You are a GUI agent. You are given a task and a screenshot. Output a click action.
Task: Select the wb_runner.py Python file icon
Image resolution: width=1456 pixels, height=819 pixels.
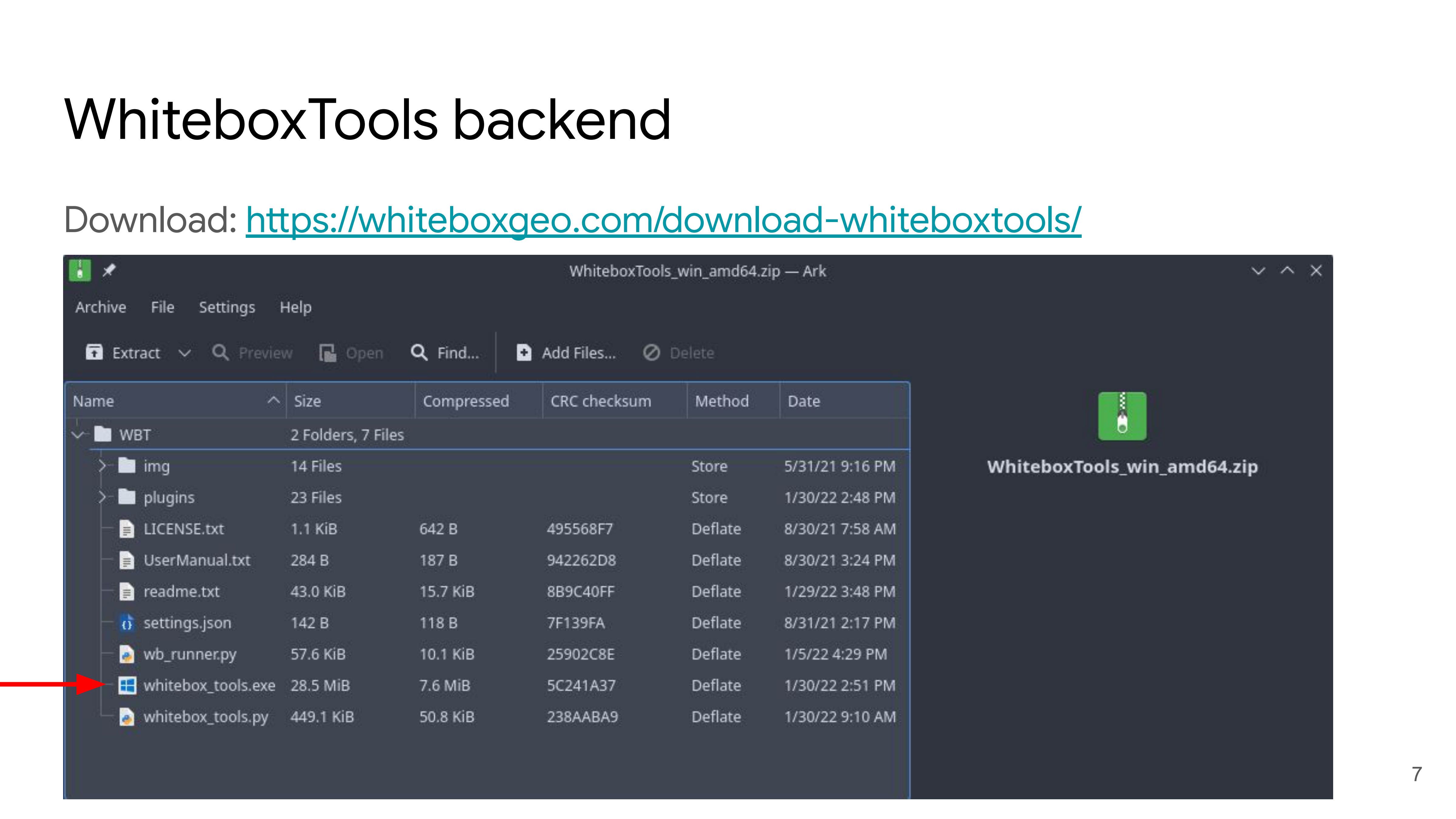coord(127,655)
